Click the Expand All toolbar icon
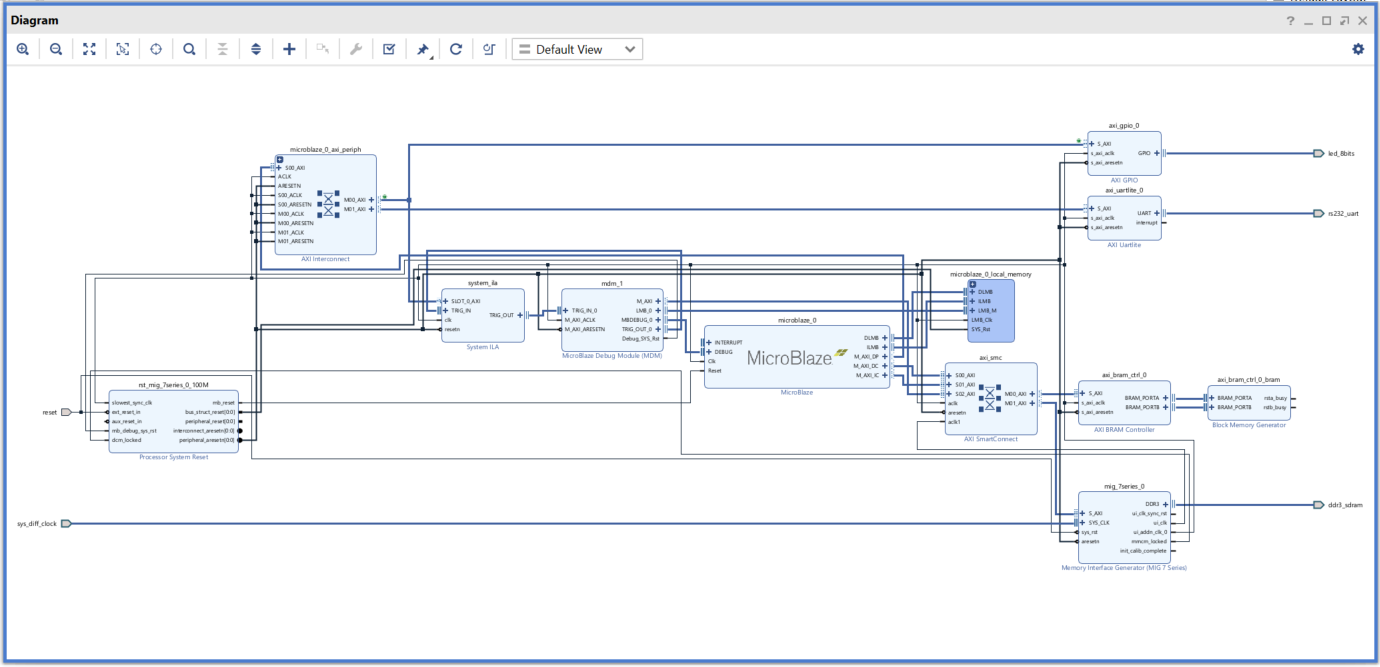 point(256,49)
